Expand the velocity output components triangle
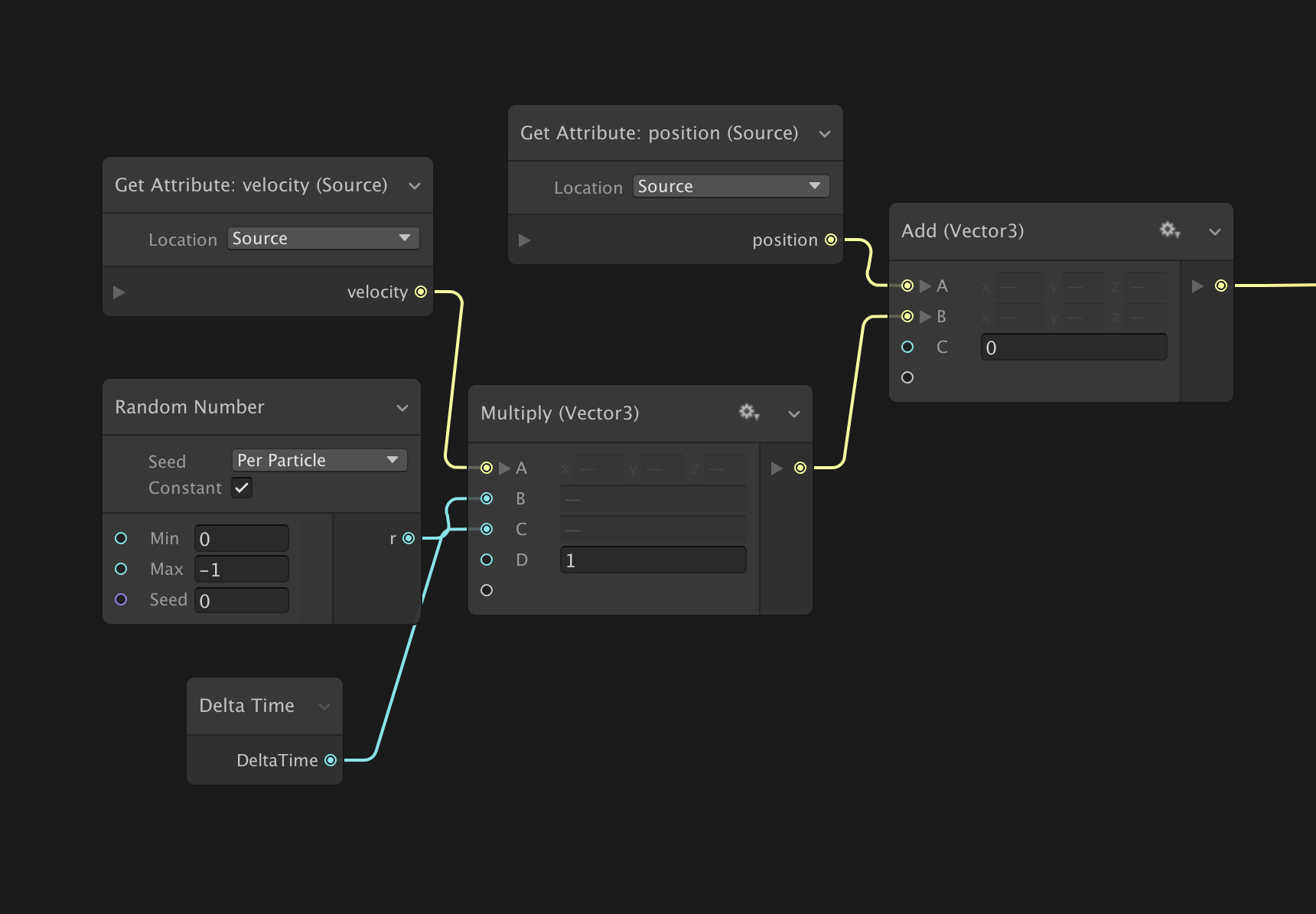 119,292
